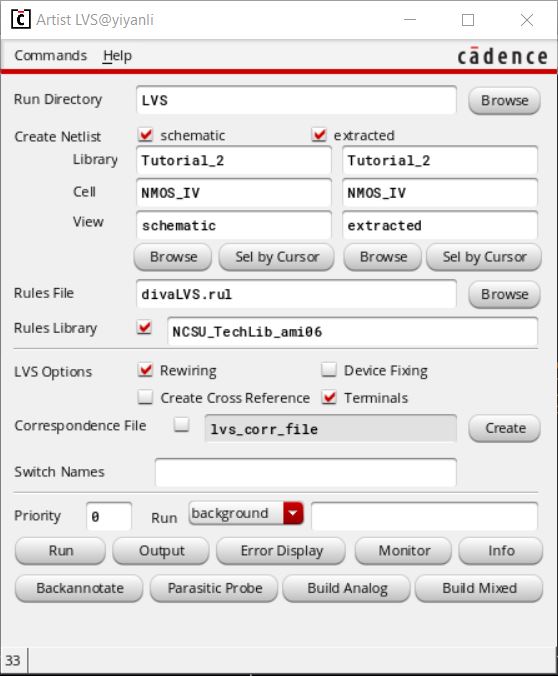Click the Build Analog button

point(347,588)
